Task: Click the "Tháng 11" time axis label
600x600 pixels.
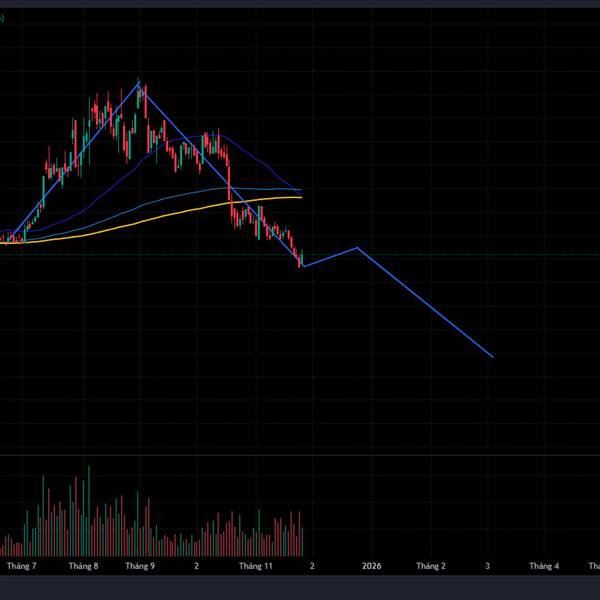Action: (256, 566)
